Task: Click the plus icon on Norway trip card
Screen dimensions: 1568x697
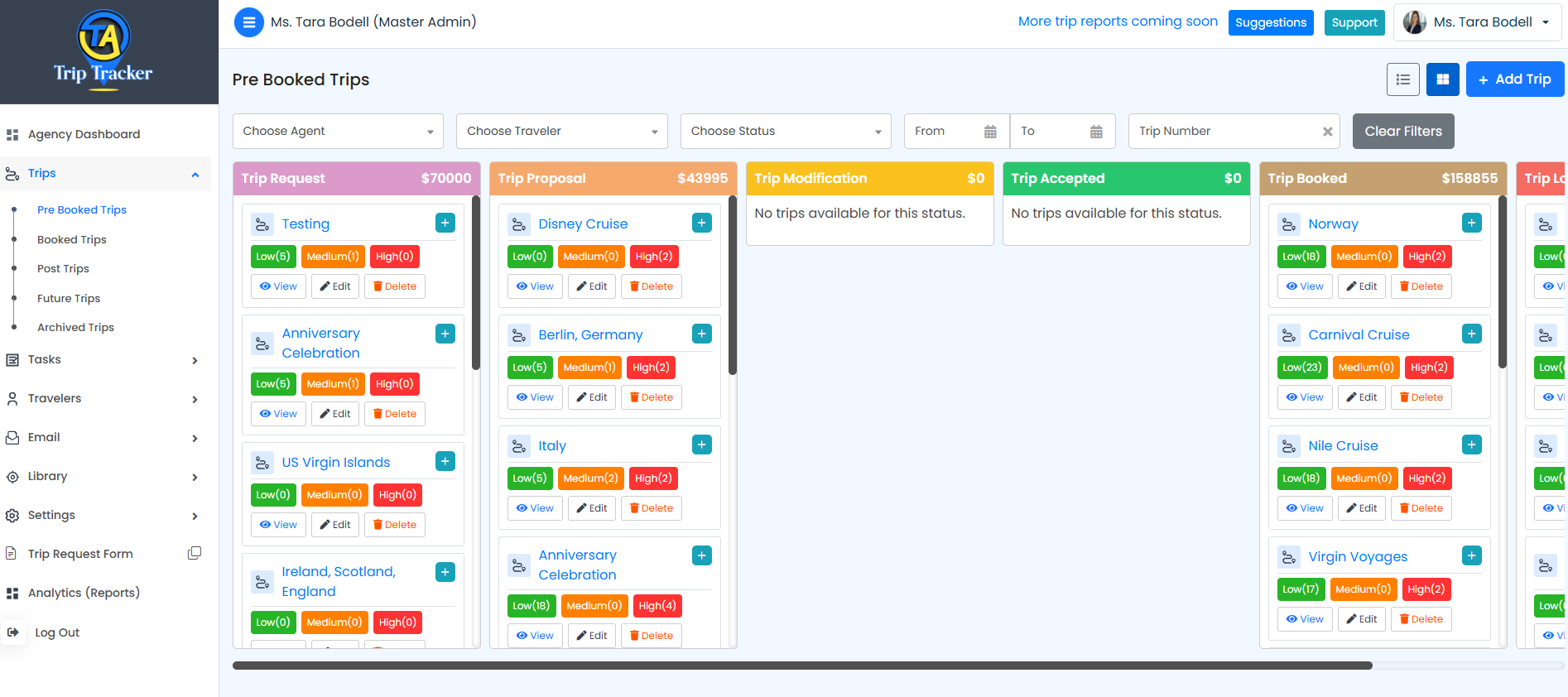Action: coord(1471,224)
